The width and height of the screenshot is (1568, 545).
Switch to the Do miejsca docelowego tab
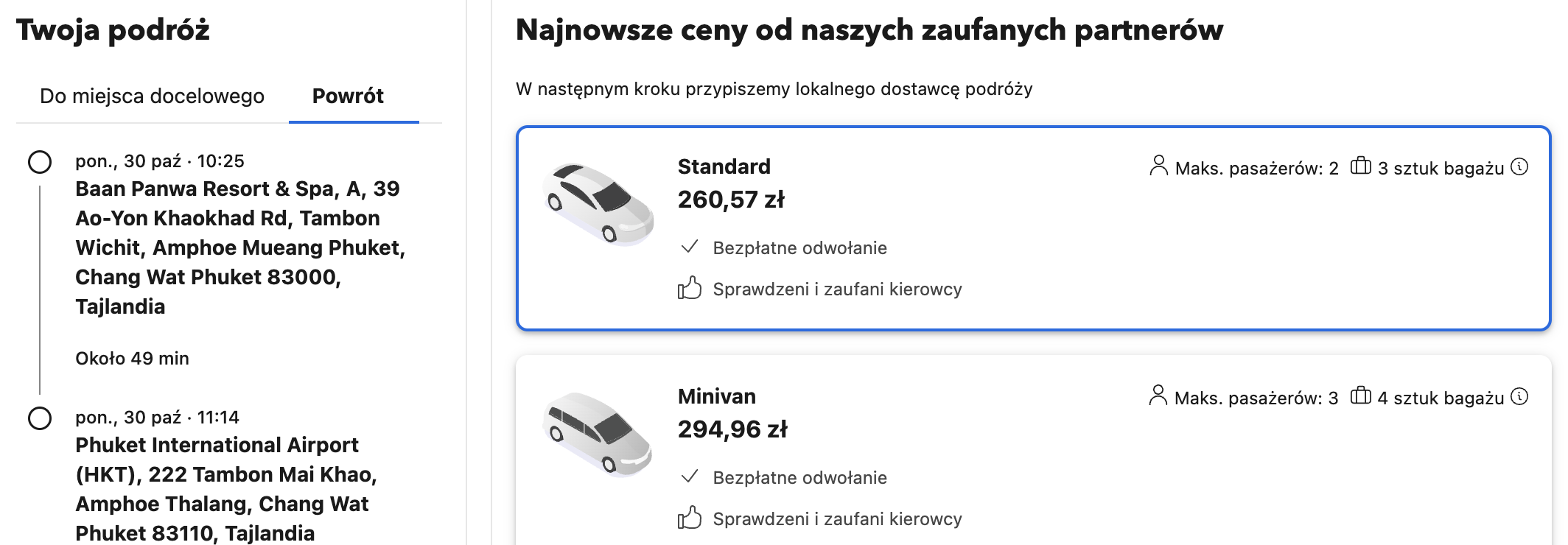(x=153, y=95)
